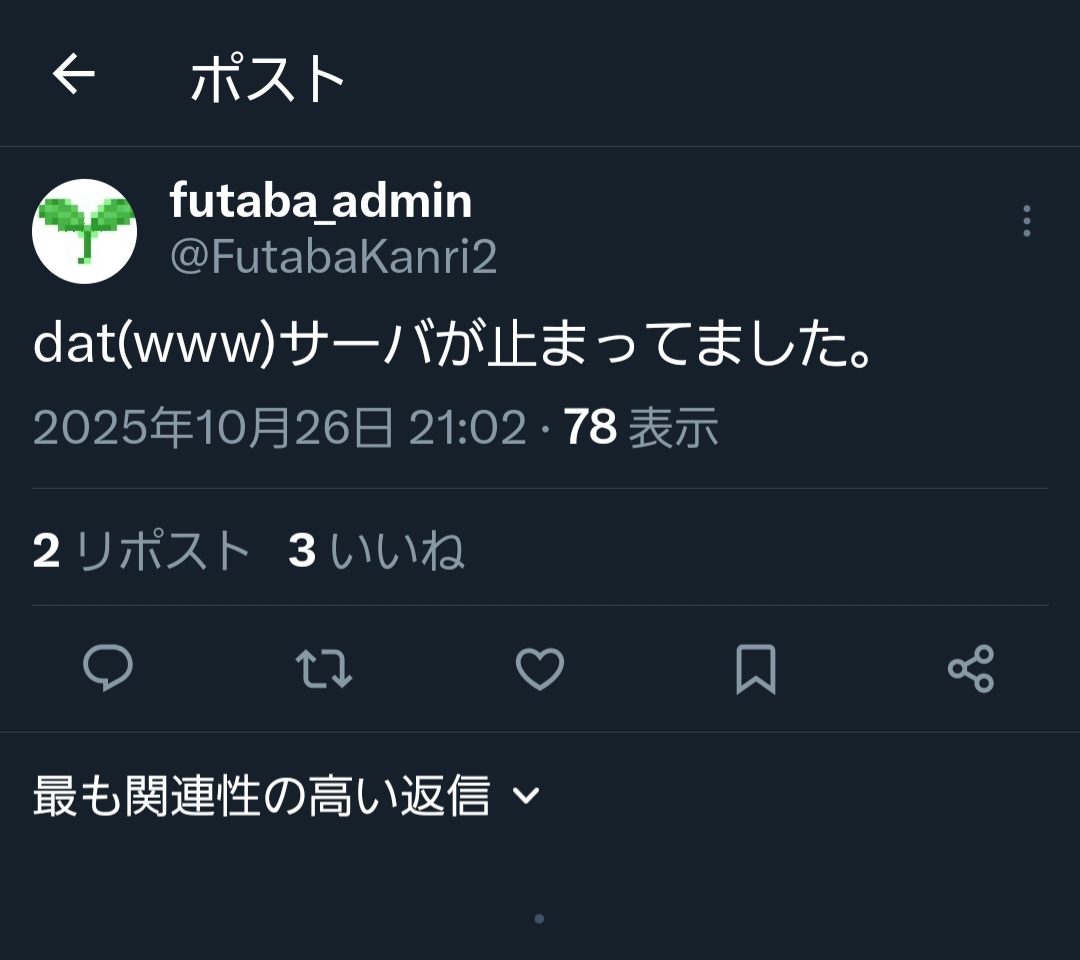1080x960 pixels.
Task: Open the futaba_admin display name profile
Action: pyautogui.click(x=321, y=200)
